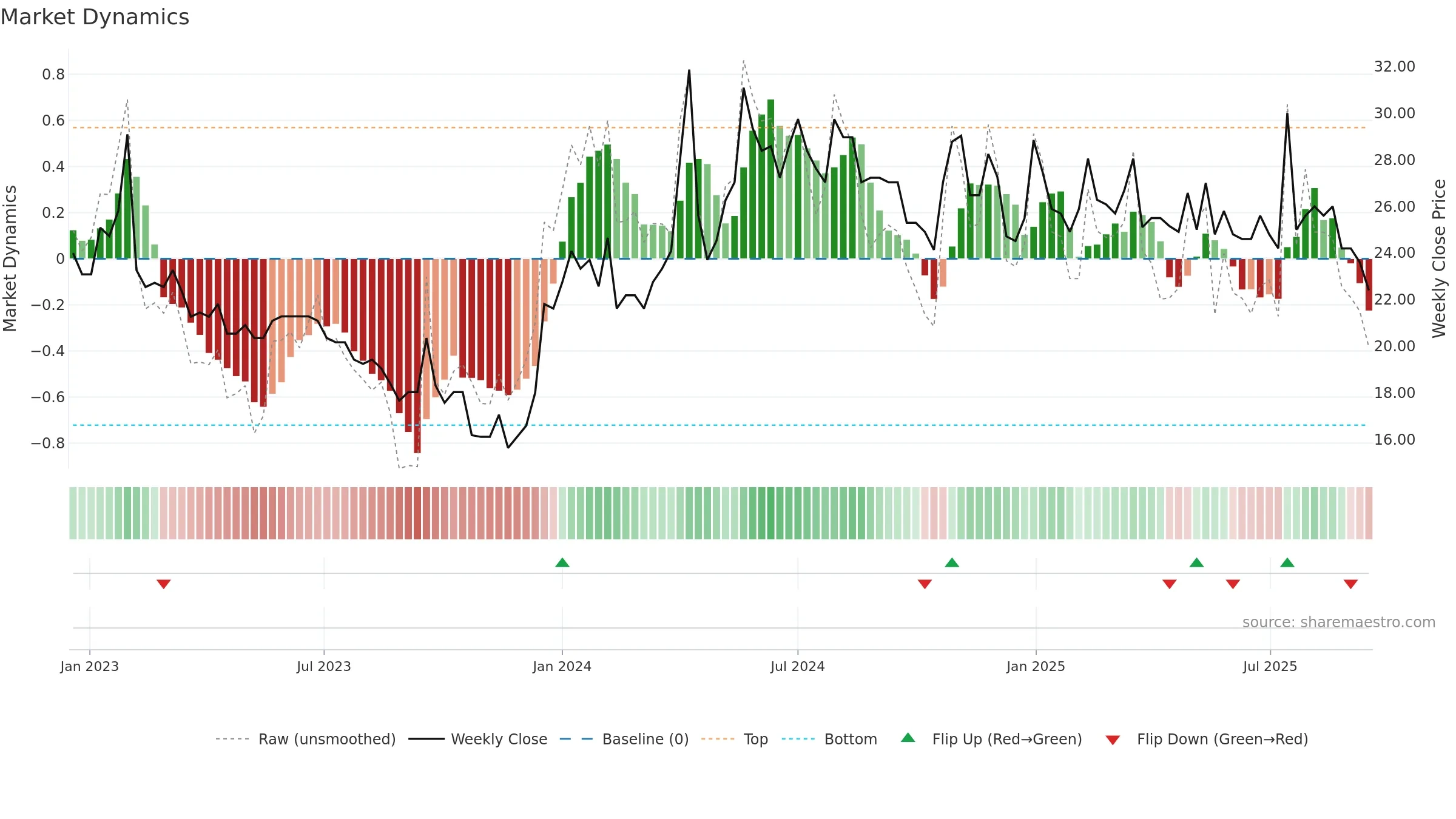Click the Top legend label
The image size is (1456, 819).
point(756,739)
